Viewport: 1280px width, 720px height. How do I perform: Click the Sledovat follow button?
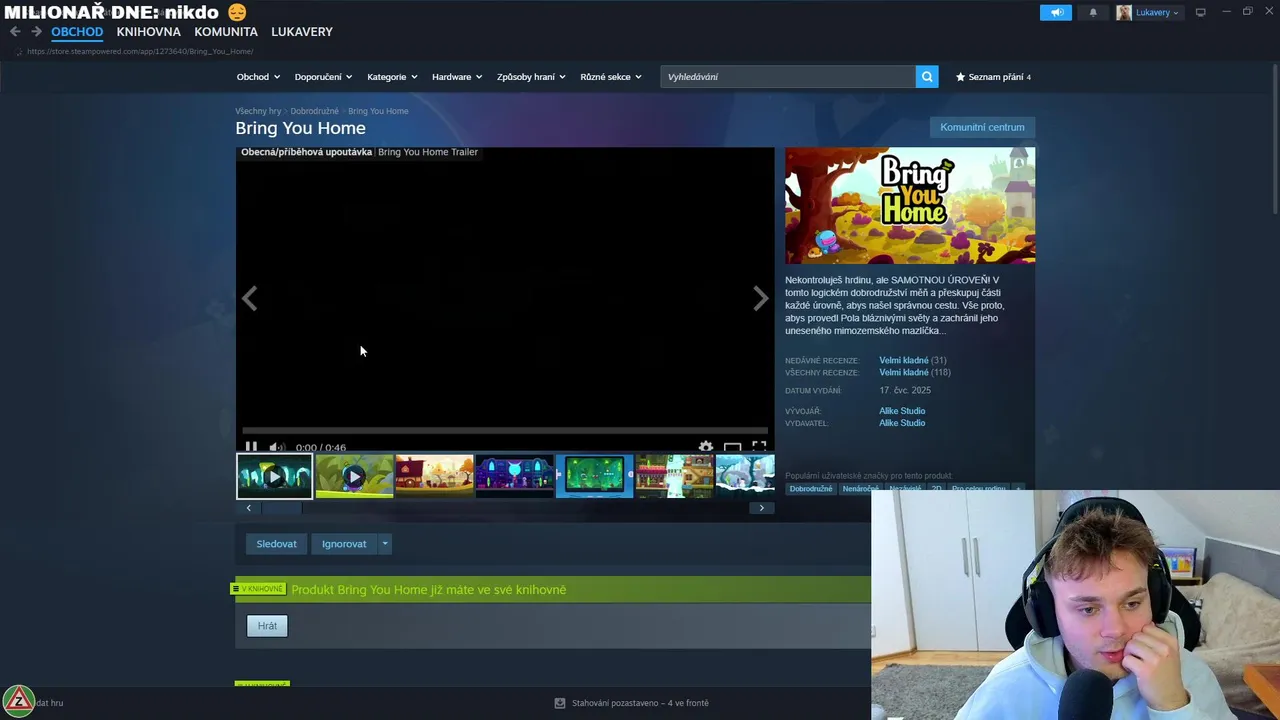(276, 544)
